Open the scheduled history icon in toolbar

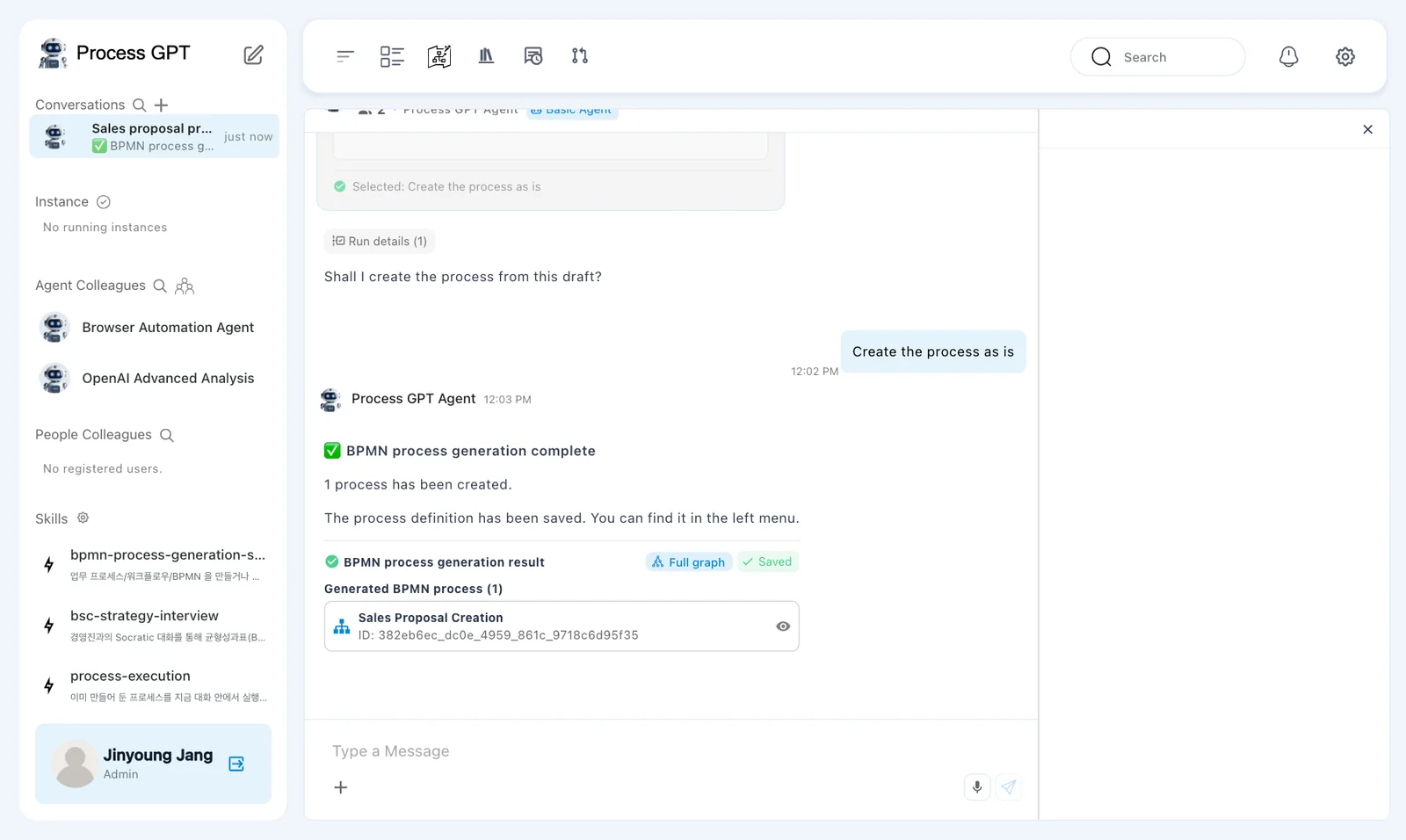(533, 56)
